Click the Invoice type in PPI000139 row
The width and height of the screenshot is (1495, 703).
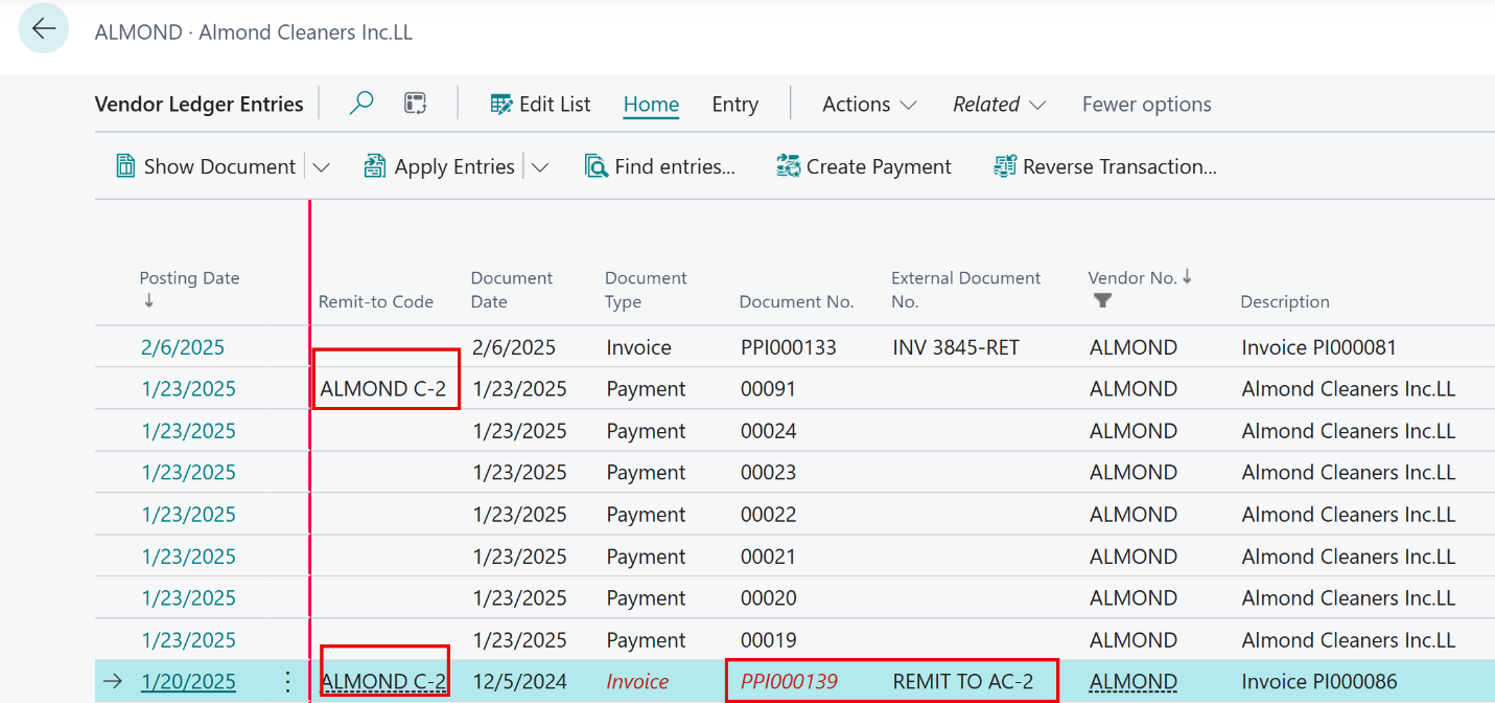[637, 682]
